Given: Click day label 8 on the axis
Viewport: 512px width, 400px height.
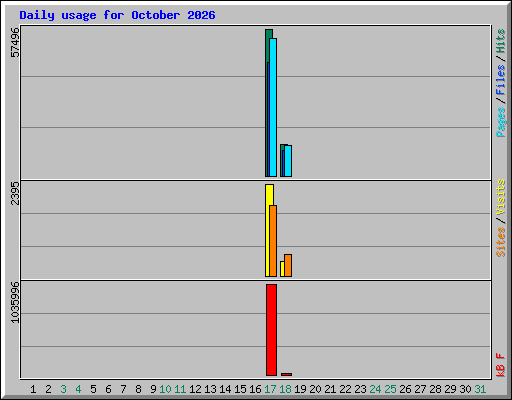Looking at the screenshot, I should coord(138,389).
